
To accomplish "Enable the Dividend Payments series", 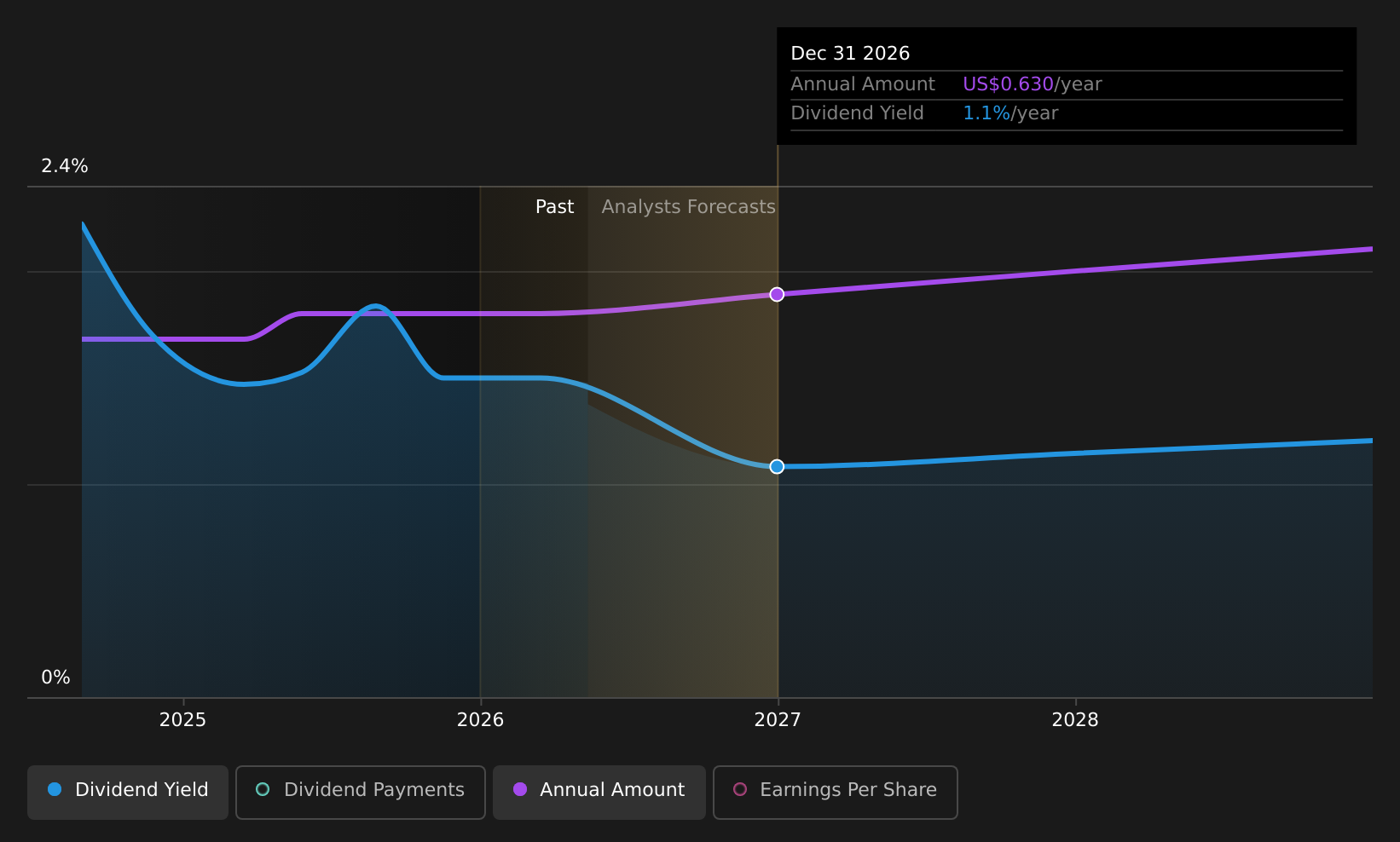I will point(361,793).
